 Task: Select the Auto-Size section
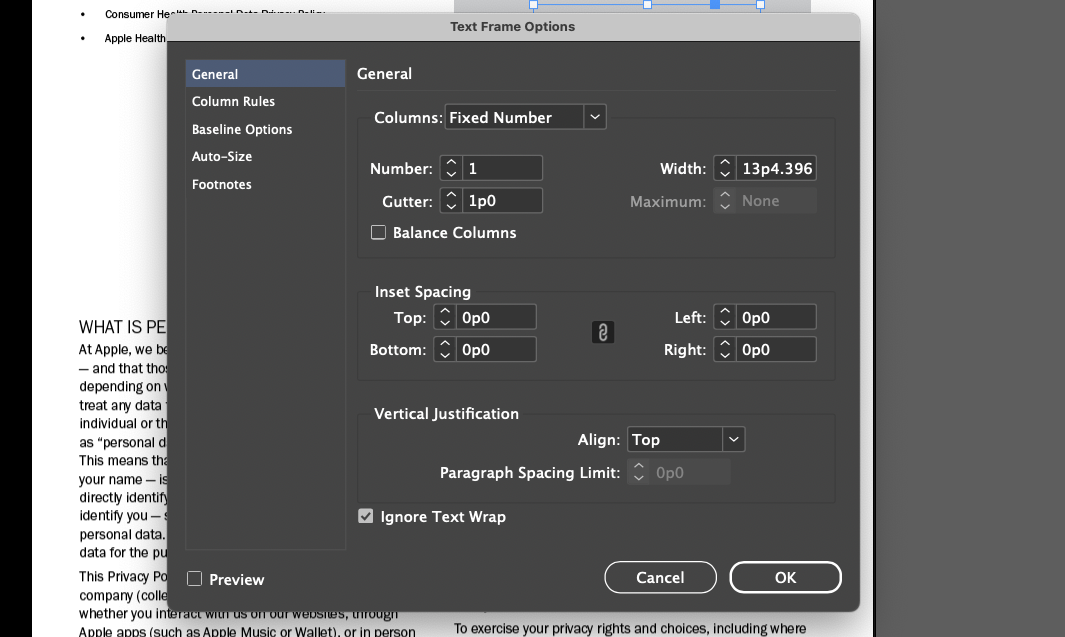[222, 157]
